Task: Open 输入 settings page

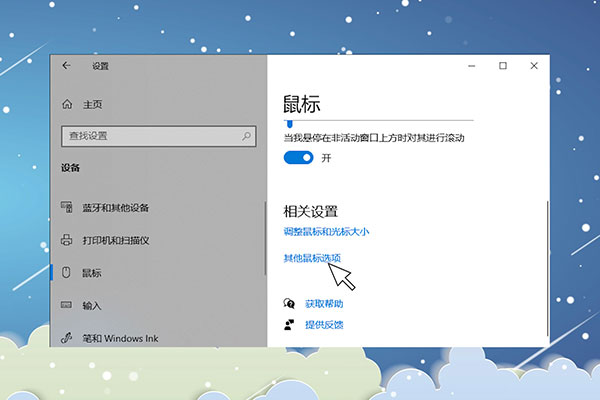Action: [x=92, y=305]
